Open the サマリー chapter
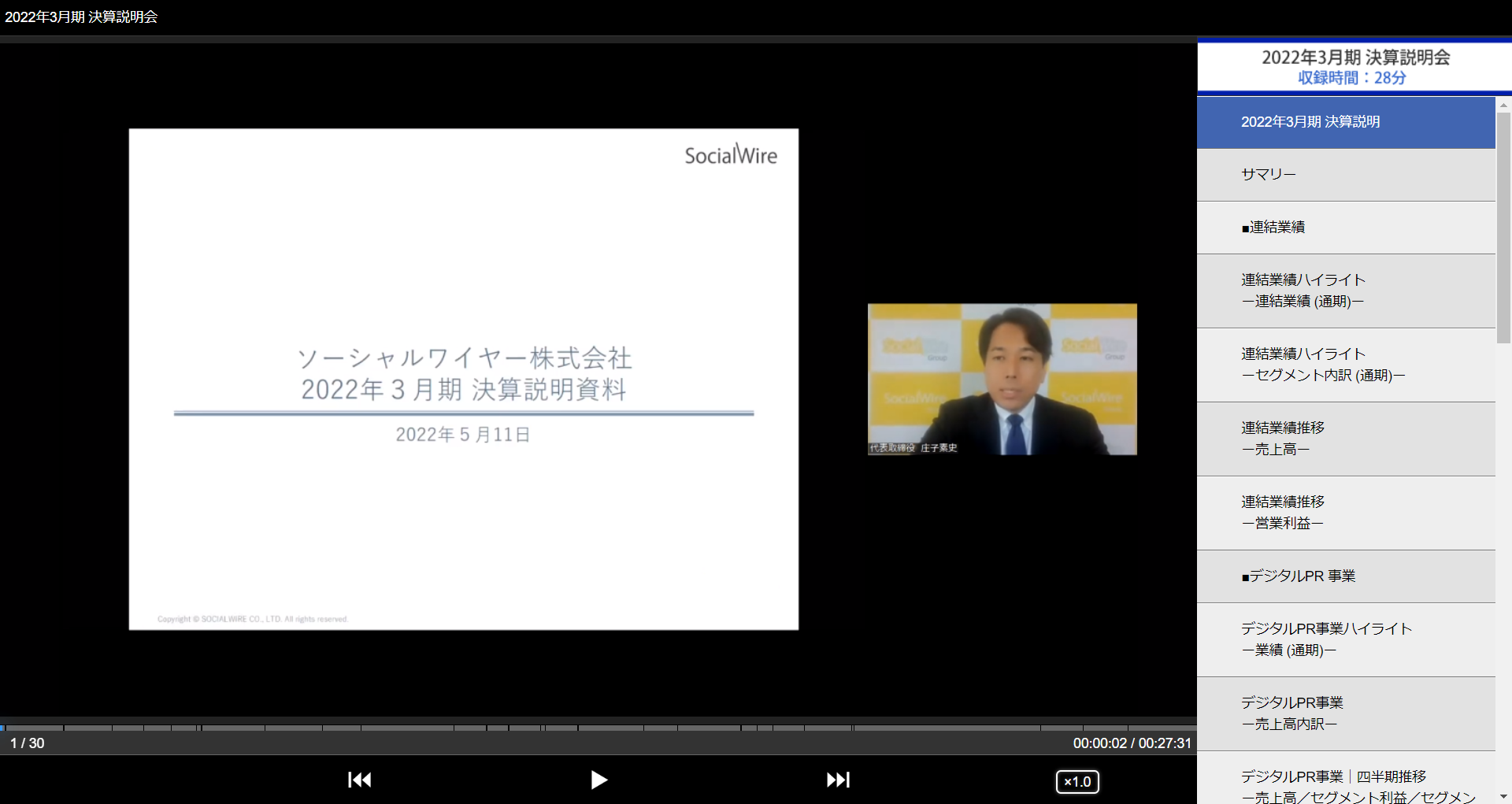The width and height of the screenshot is (1512, 804). coord(1346,175)
